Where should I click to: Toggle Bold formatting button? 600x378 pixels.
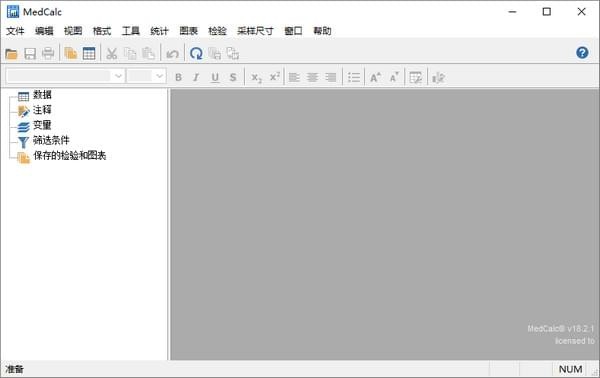point(178,77)
